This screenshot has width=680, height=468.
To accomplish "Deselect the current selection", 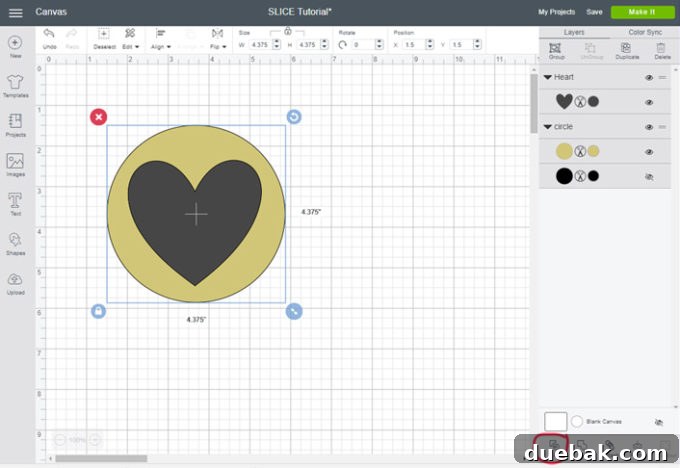I will pyautogui.click(x=104, y=38).
